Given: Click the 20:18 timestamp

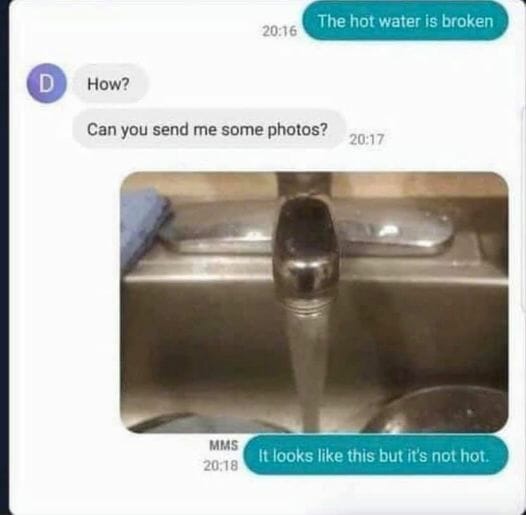Looking at the screenshot, I should coord(221,465).
